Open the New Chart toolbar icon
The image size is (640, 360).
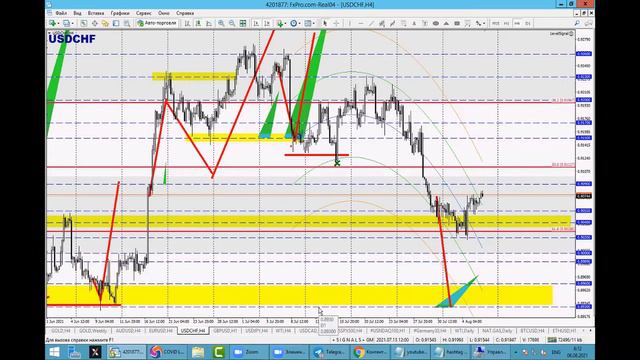point(52,23)
